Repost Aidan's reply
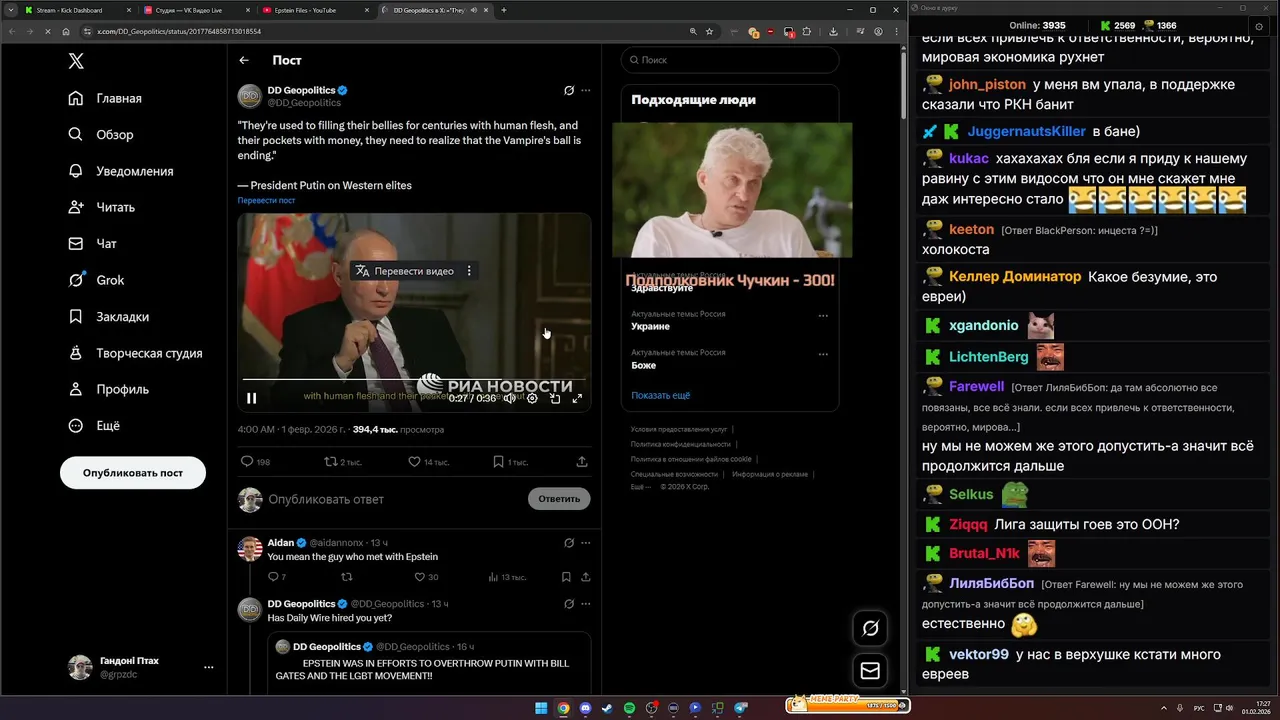This screenshot has height=720, width=1280. pos(346,577)
